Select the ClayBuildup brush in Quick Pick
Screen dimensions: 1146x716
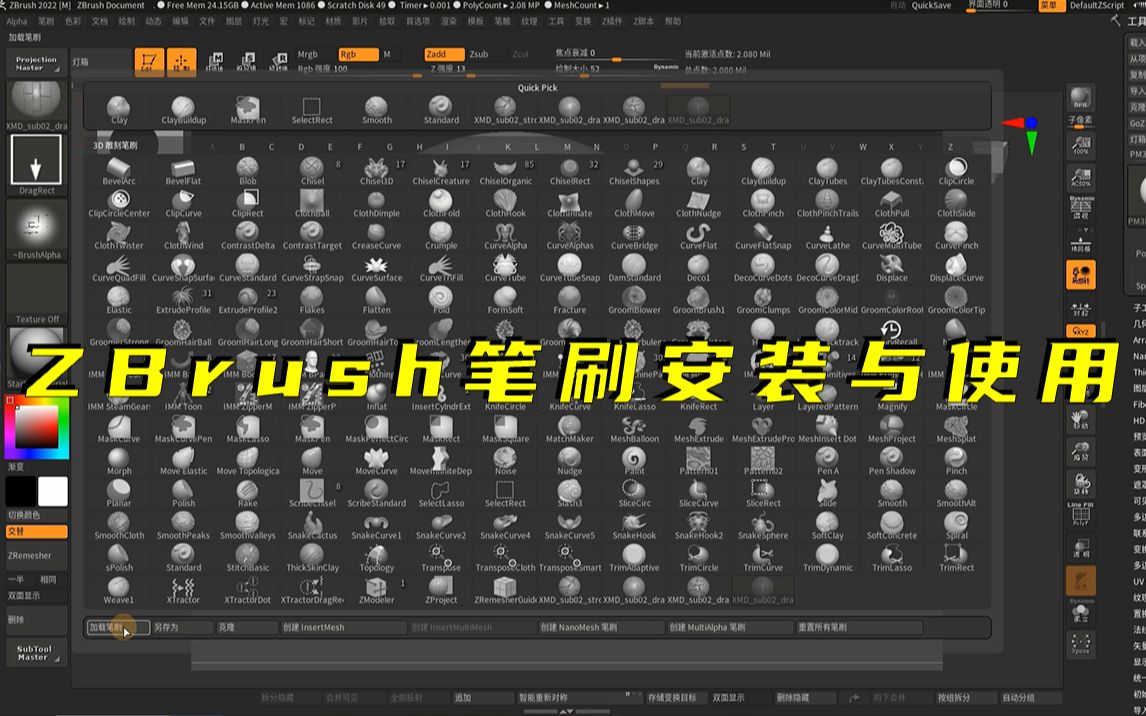pyautogui.click(x=181, y=106)
